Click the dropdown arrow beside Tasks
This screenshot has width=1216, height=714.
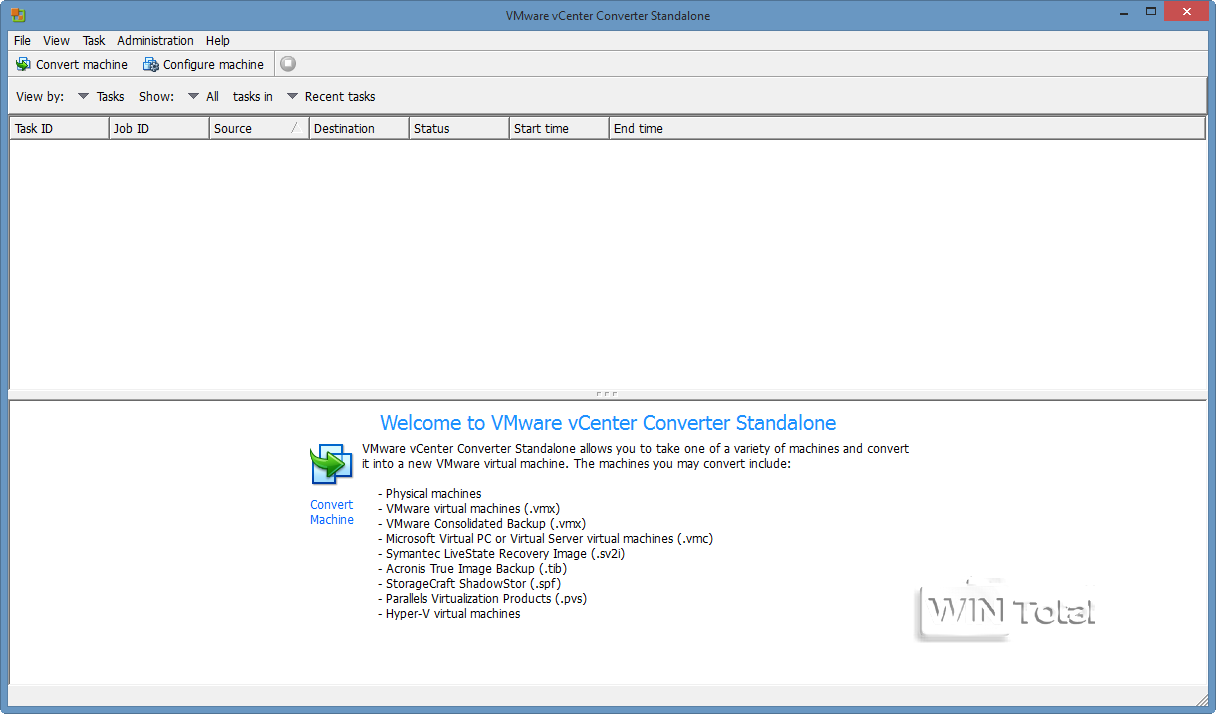pyautogui.click(x=83, y=96)
